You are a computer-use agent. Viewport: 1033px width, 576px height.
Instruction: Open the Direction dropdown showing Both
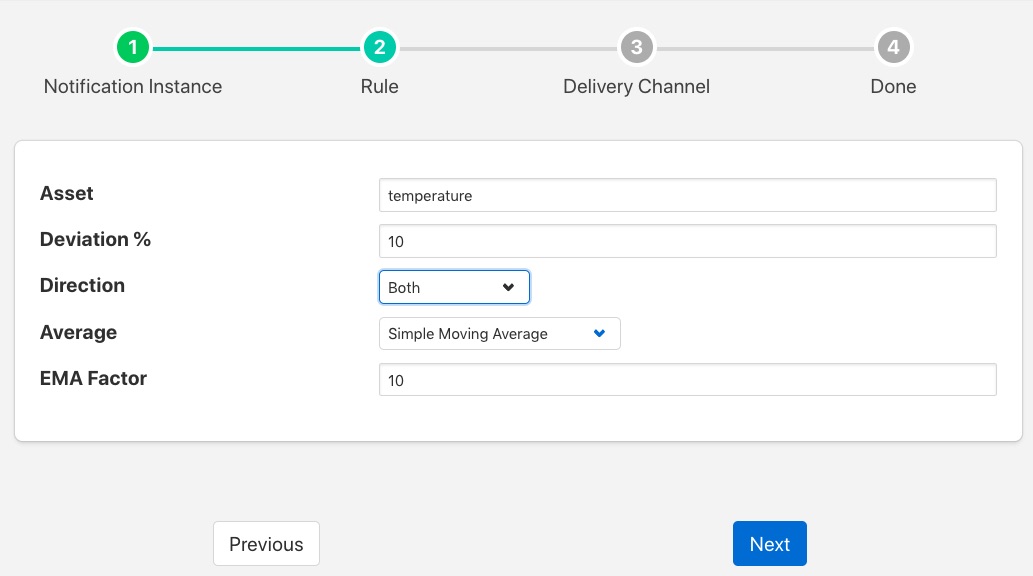(454, 287)
